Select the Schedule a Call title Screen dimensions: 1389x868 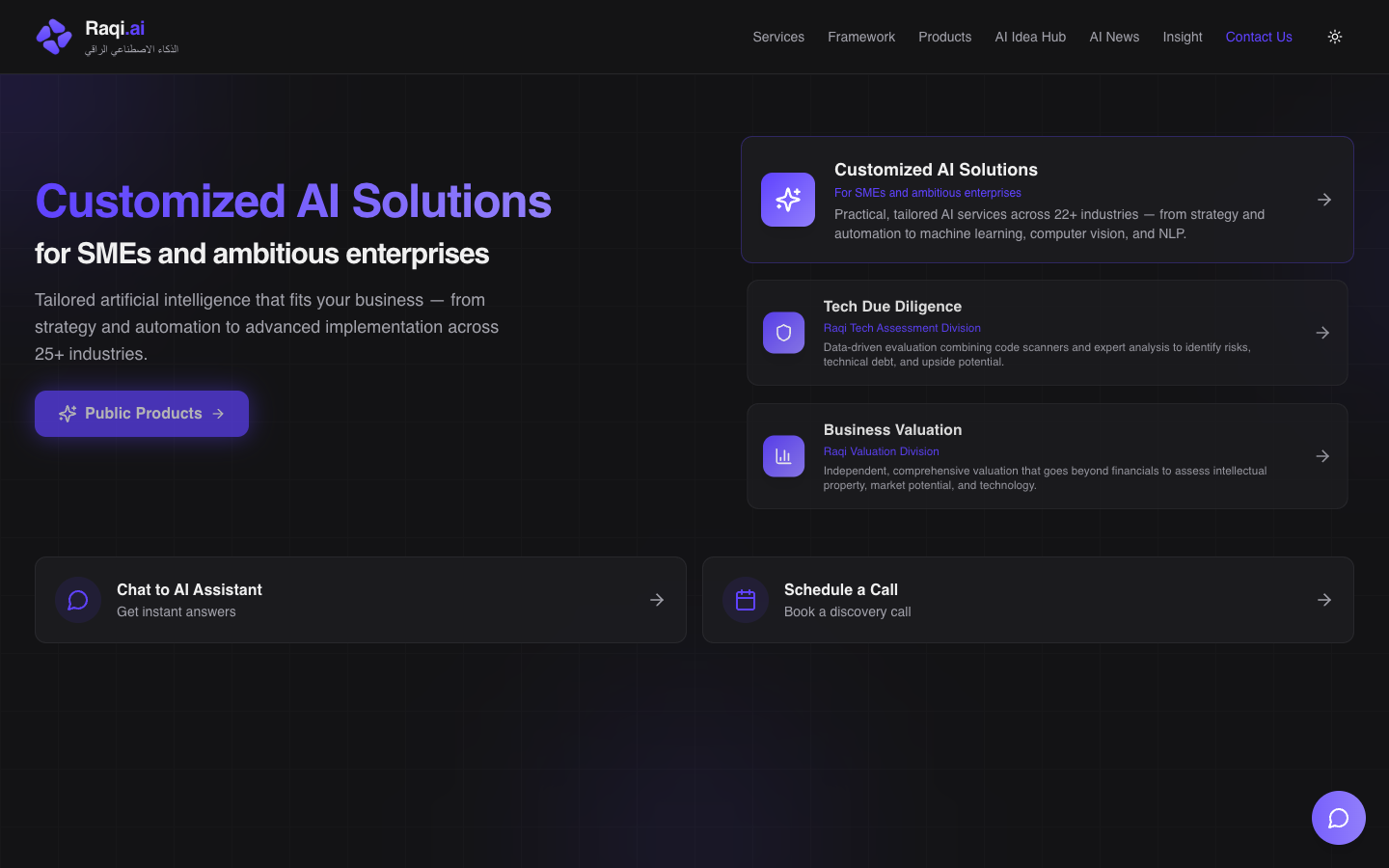point(841,589)
